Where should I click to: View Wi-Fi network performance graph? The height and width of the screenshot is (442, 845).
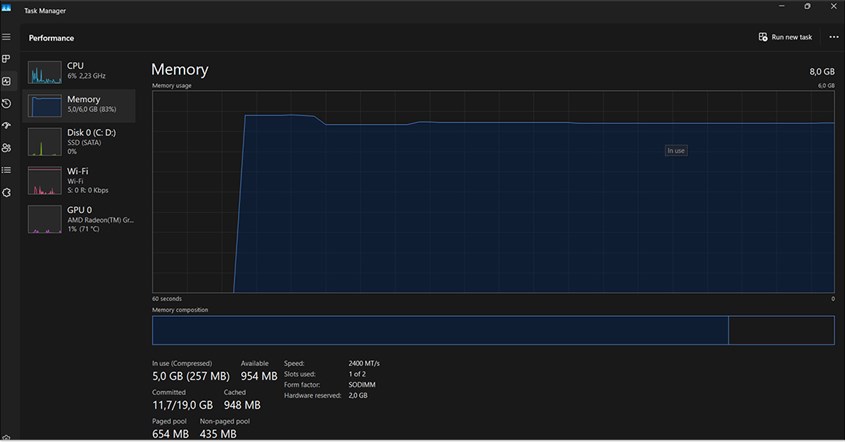pyautogui.click(x=80, y=179)
